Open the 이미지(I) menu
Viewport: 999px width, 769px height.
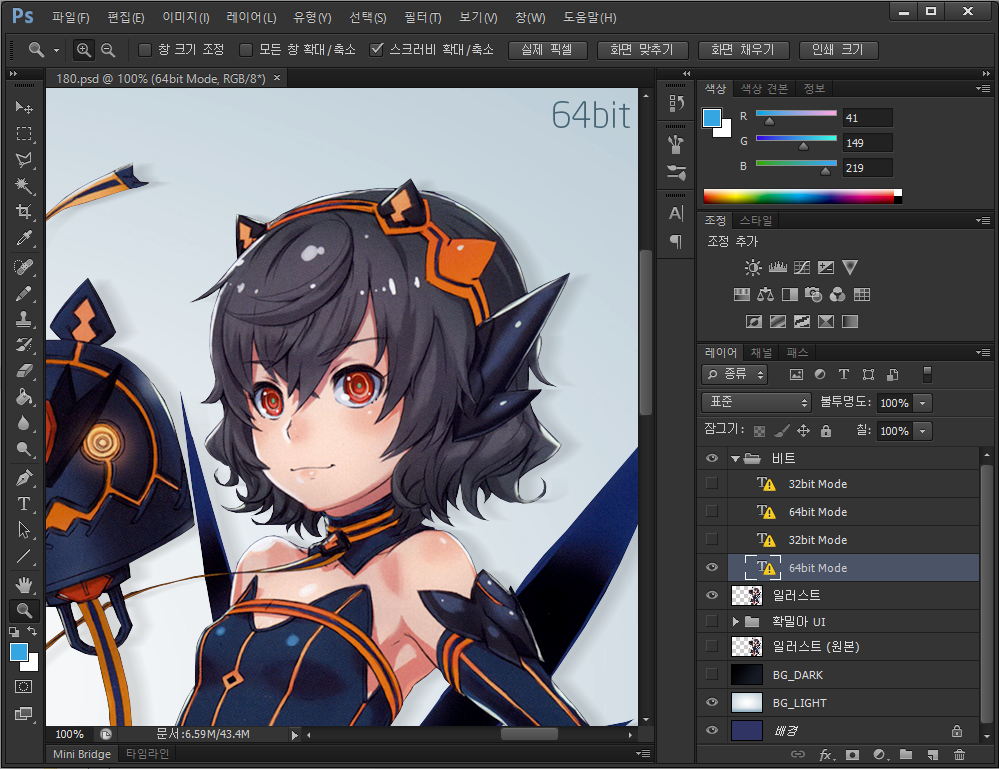click(185, 17)
